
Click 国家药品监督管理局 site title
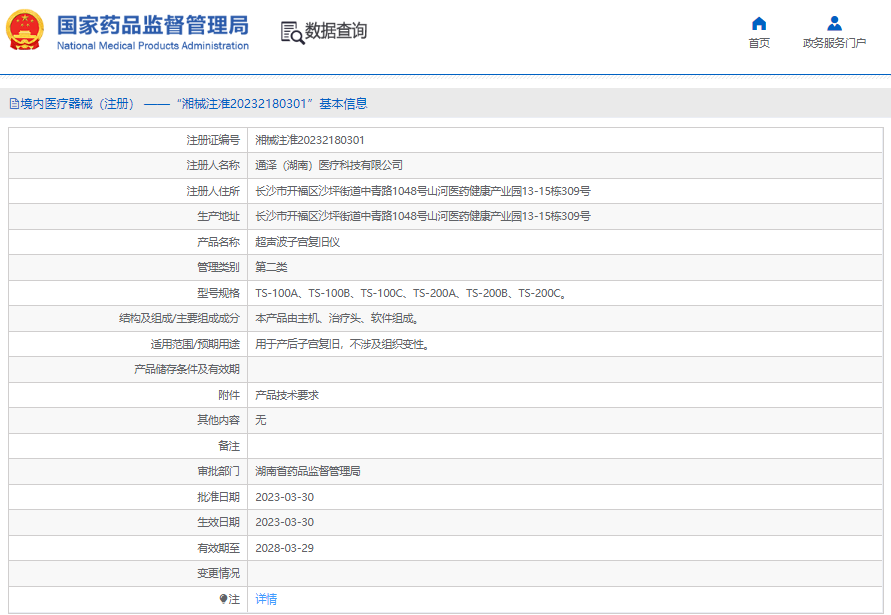click(x=153, y=26)
